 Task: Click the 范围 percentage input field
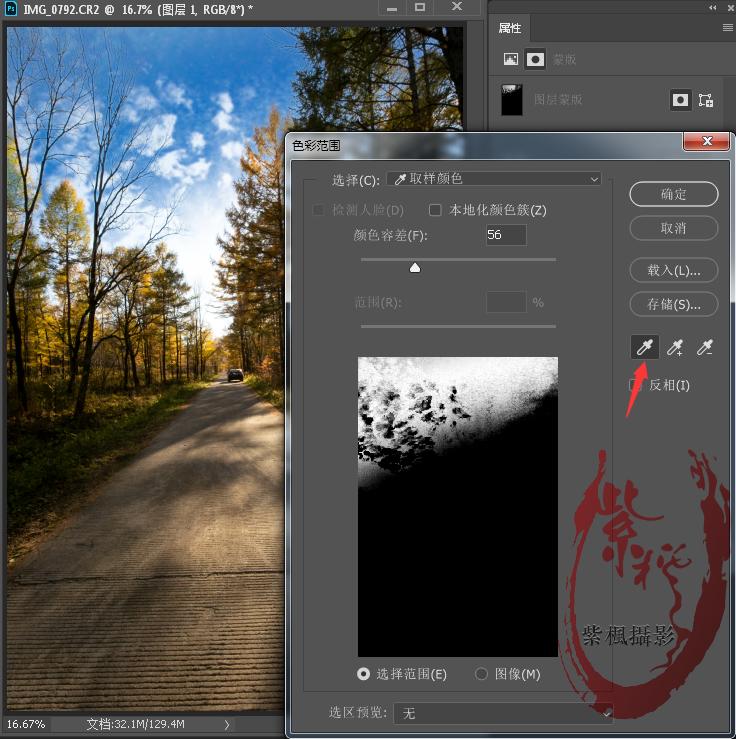point(506,302)
